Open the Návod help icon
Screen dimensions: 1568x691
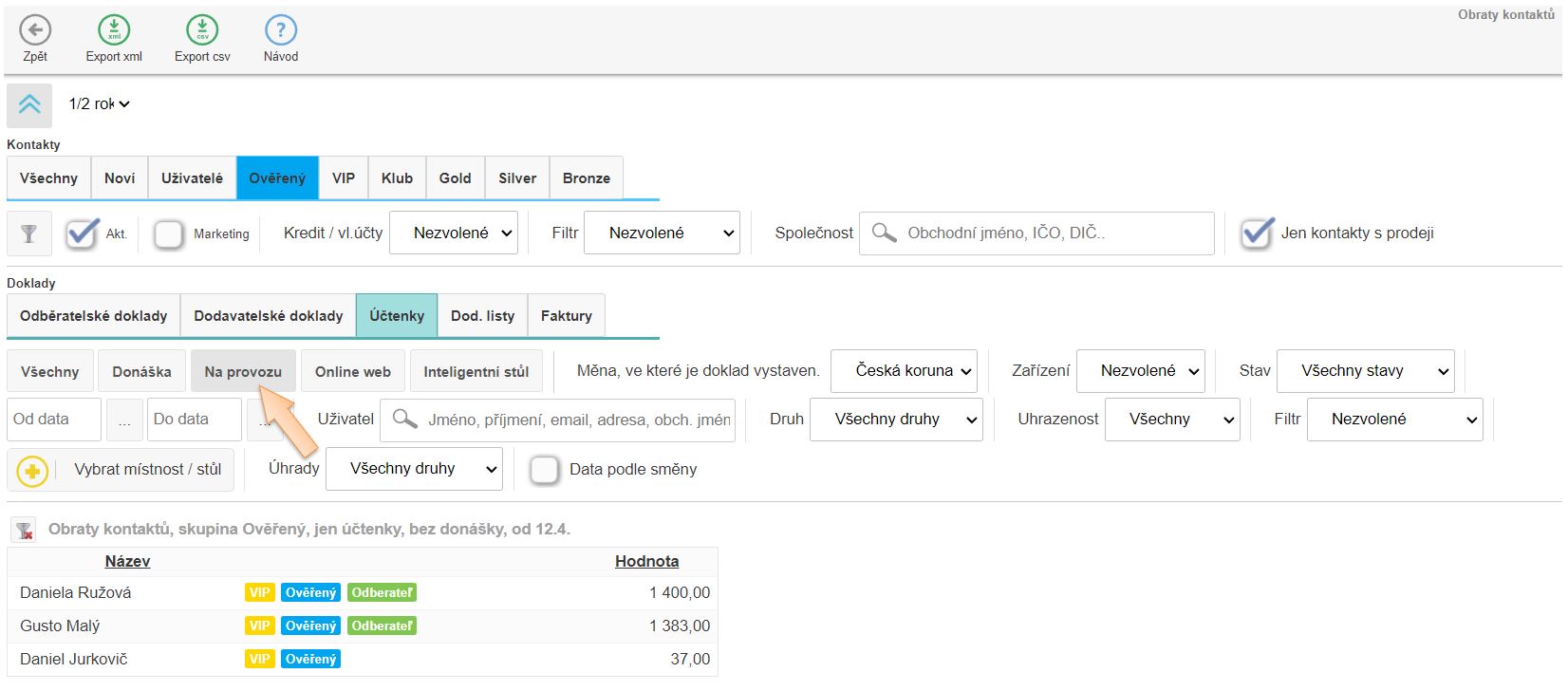281,30
